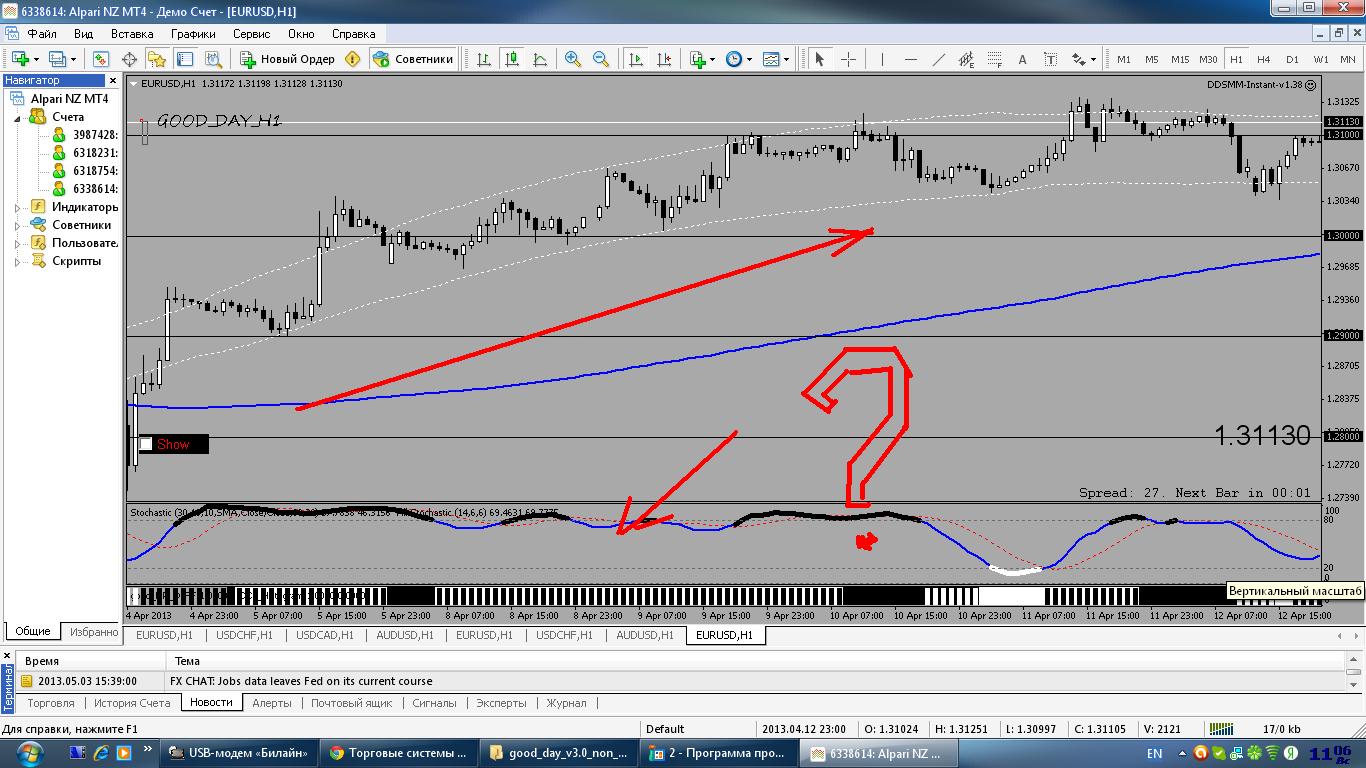Open the Templates dropdown
Image resolution: width=1366 pixels, height=768 pixels.
click(x=775, y=59)
